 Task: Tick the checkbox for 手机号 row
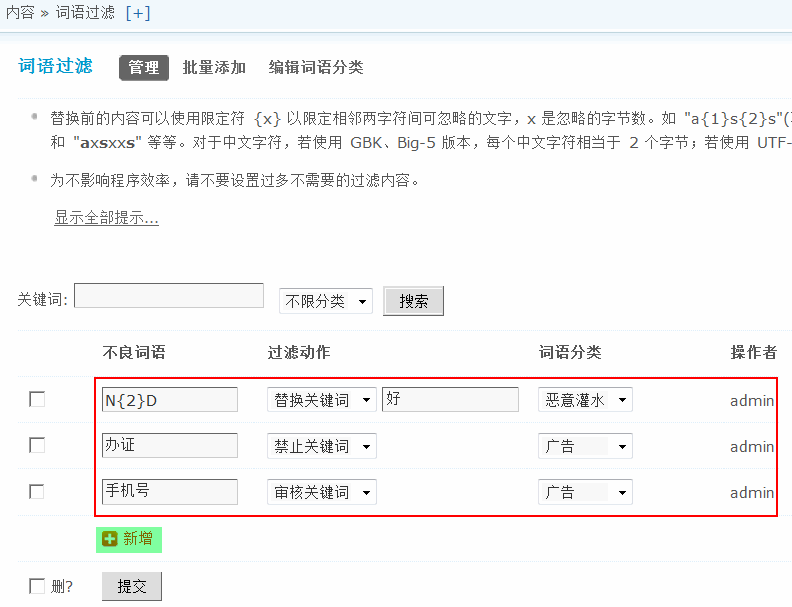(37, 491)
